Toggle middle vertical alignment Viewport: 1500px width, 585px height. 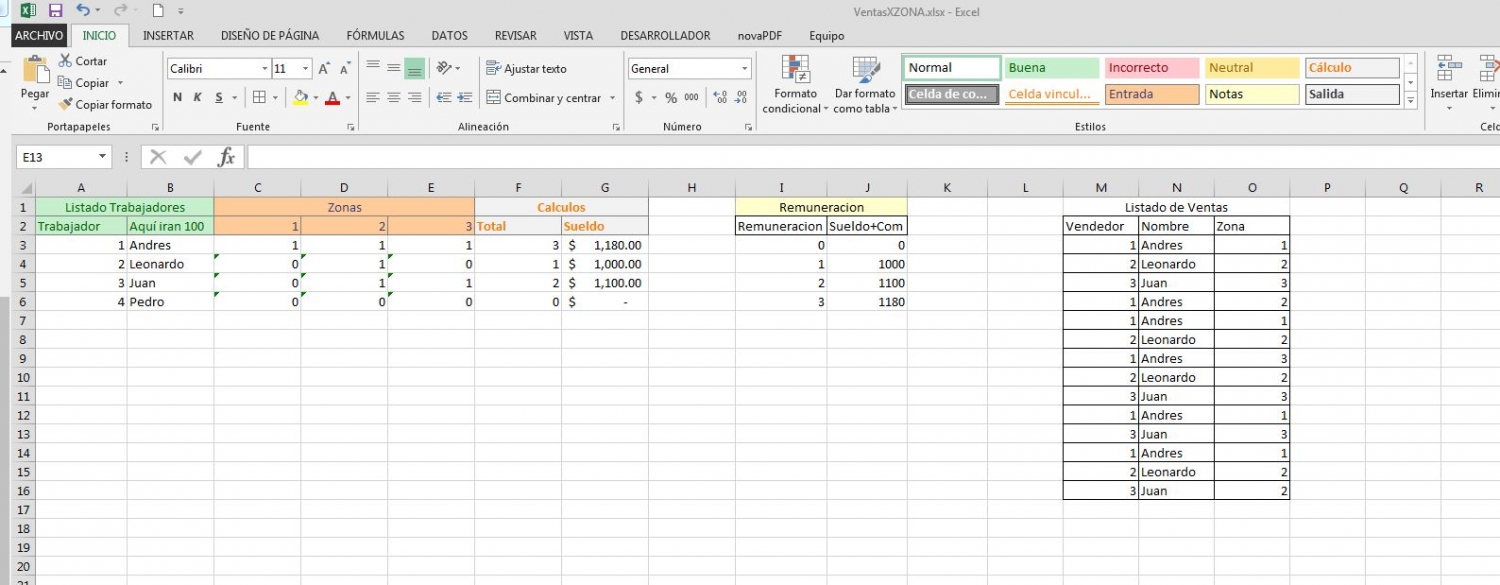(394, 68)
